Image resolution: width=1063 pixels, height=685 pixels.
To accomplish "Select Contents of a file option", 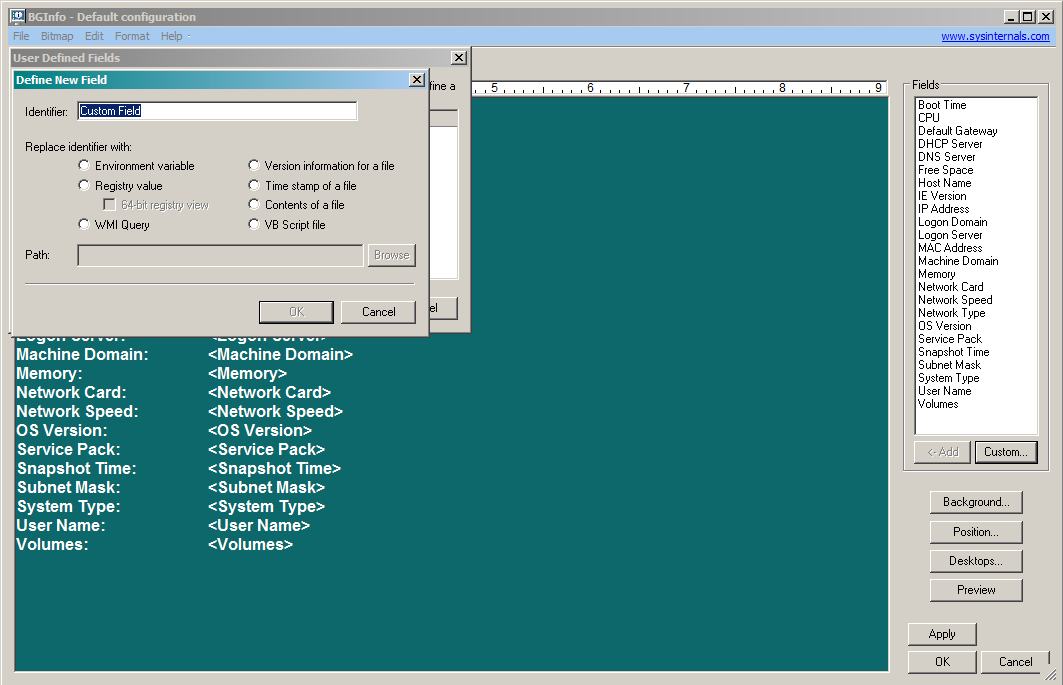I will 254,204.
